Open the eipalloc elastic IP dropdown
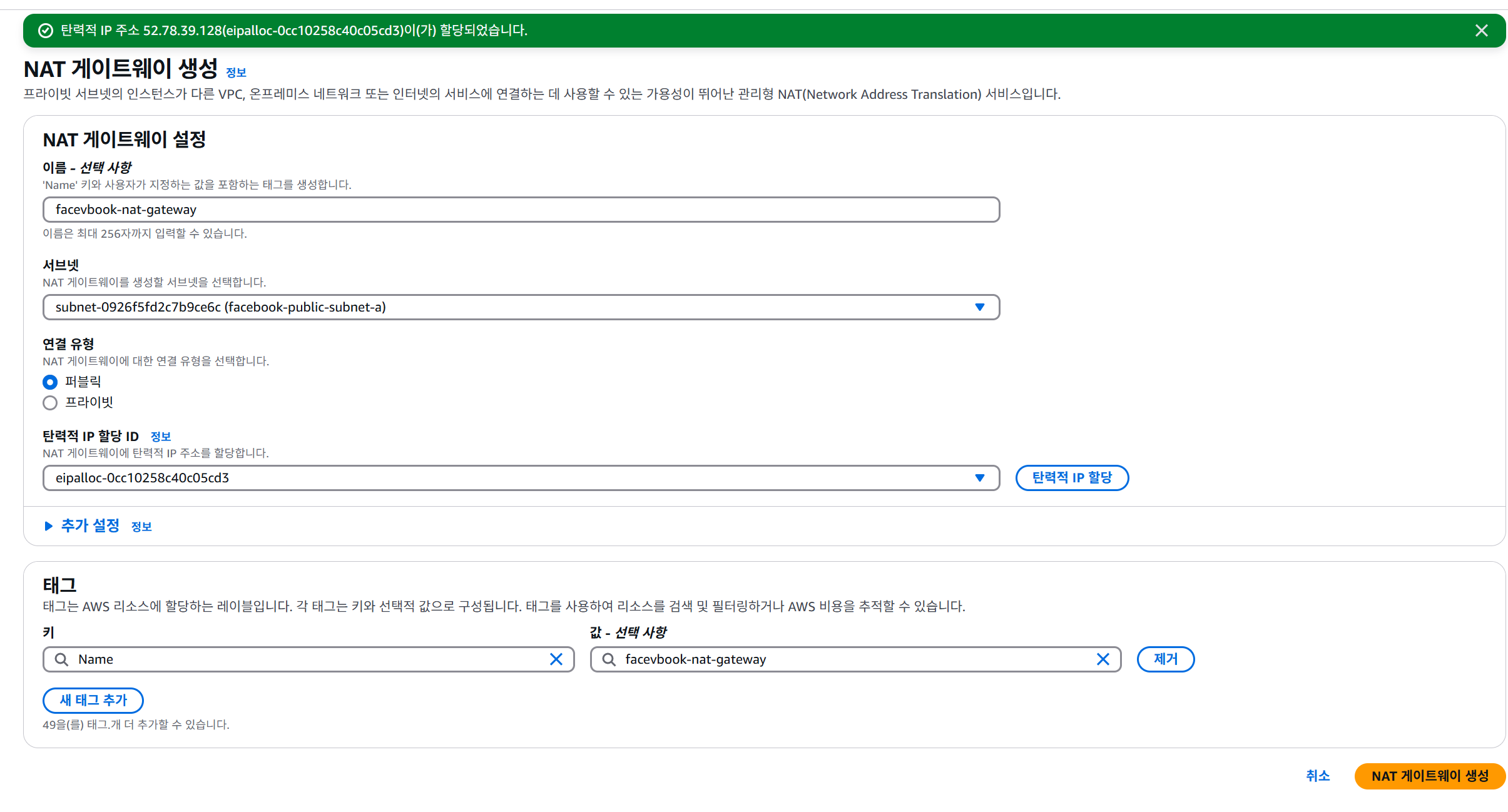1508x812 pixels. tap(501, 478)
